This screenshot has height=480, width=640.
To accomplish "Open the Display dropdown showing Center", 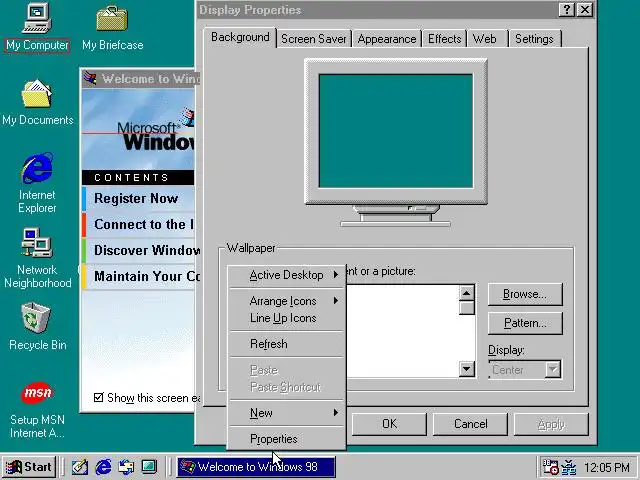I will [525, 370].
